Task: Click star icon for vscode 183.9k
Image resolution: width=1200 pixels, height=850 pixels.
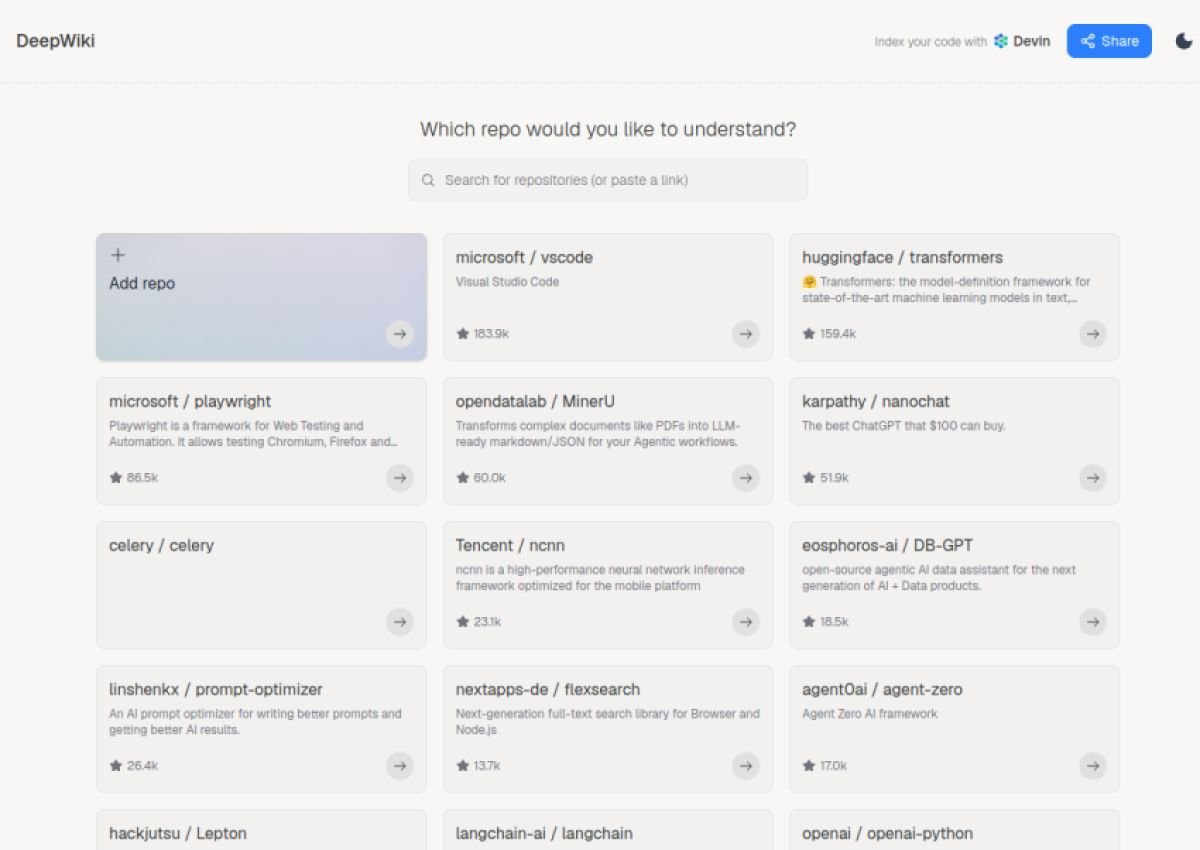Action: [462, 334]
